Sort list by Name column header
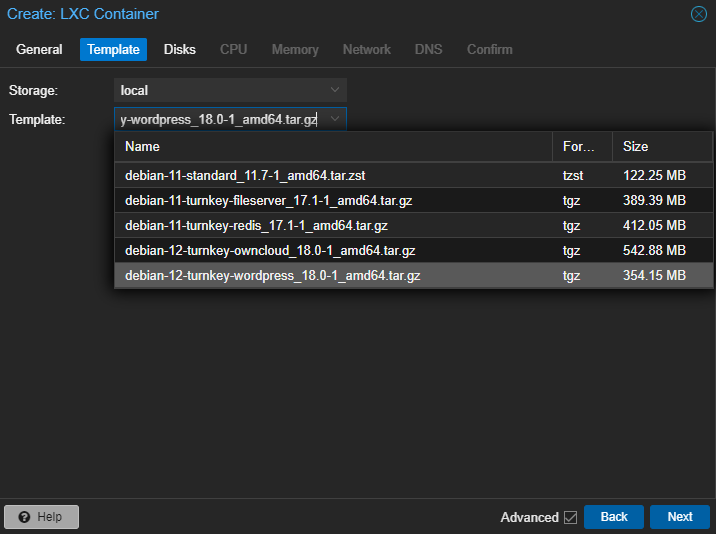Screen dimensions: 716x534 (332, 146)
